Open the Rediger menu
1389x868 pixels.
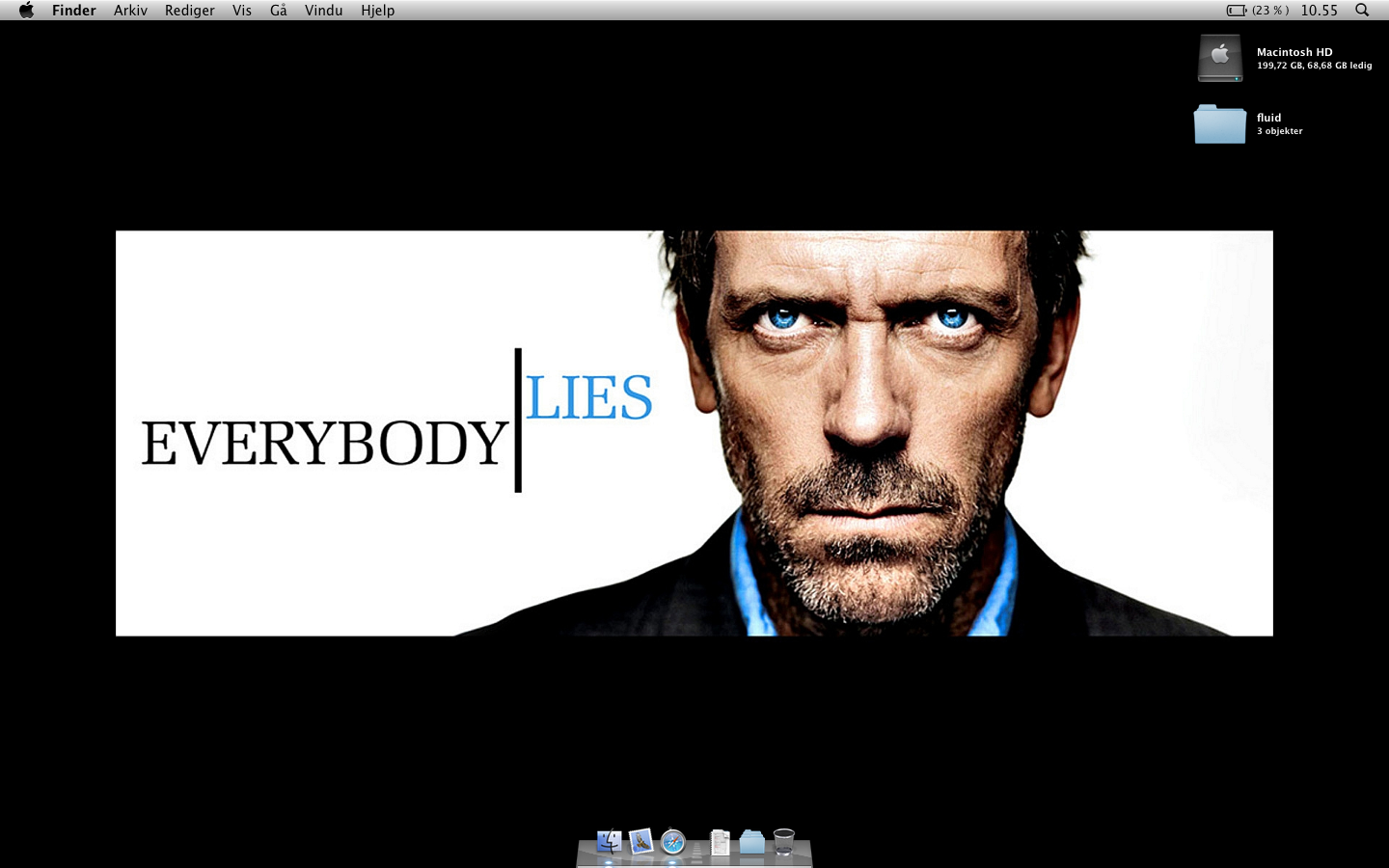[x=189, y=10]
